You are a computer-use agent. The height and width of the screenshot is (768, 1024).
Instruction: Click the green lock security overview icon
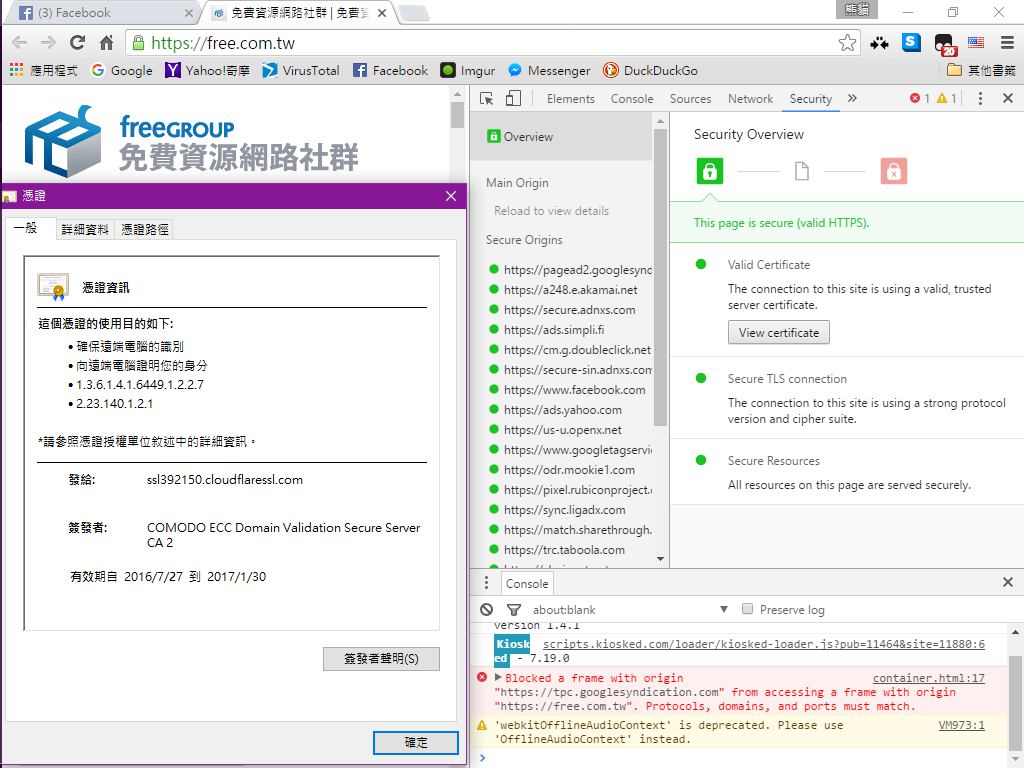click(x=709, y=171)
